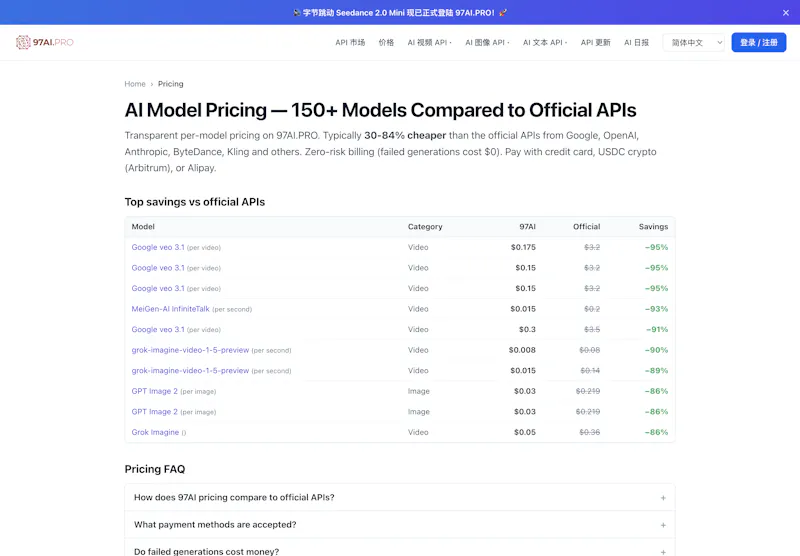Viewport: 800px width, 556px height.
Task: Click the -91% savings value
Action: point(657,330)
